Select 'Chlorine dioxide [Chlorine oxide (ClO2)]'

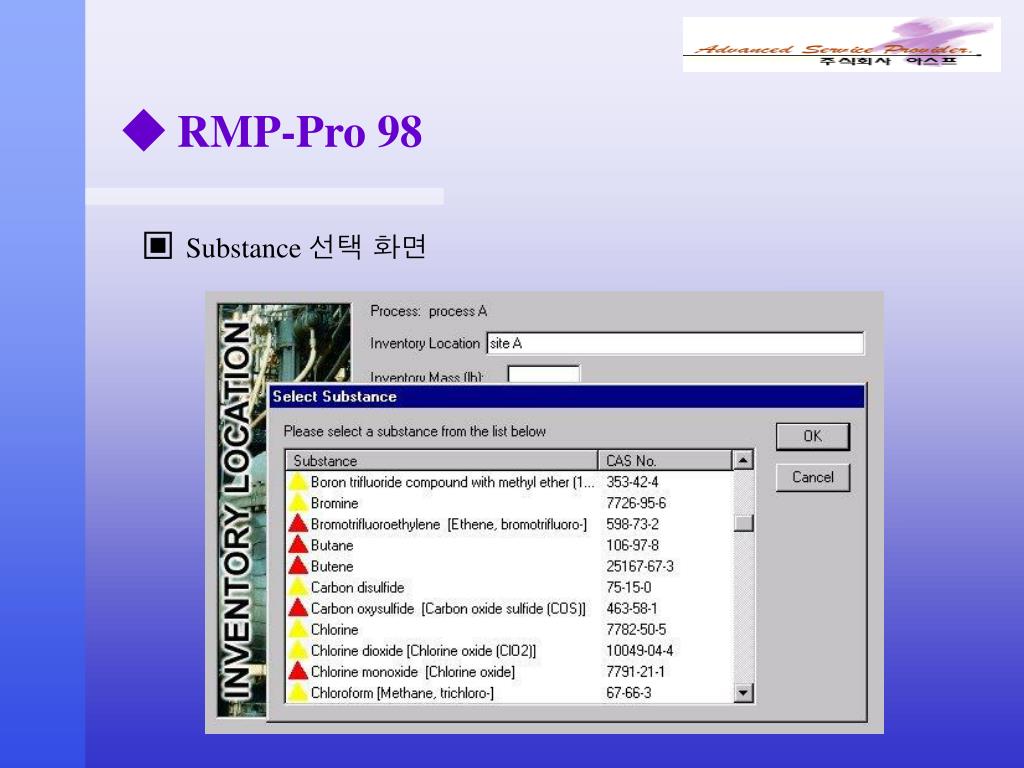[x=423, y=650]
